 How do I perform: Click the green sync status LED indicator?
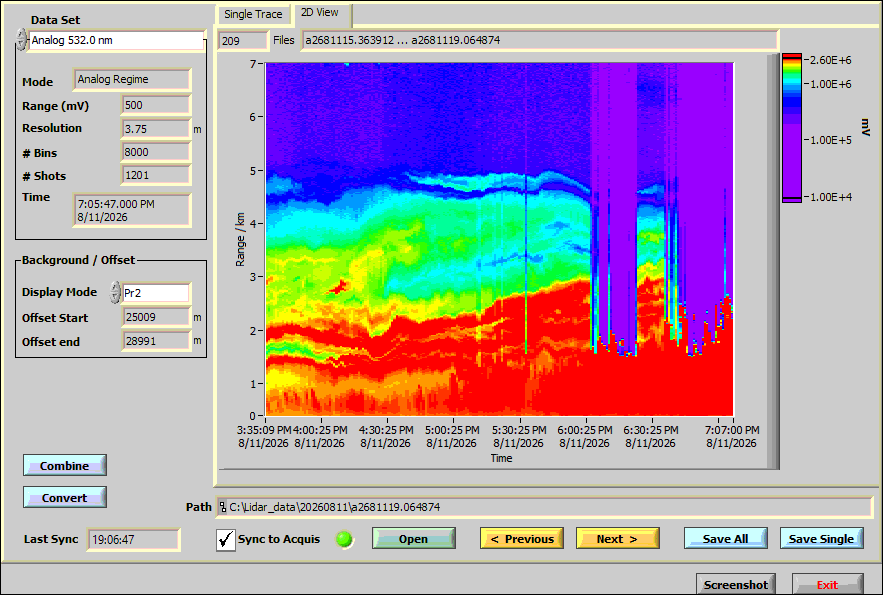(x=344, y=539)
